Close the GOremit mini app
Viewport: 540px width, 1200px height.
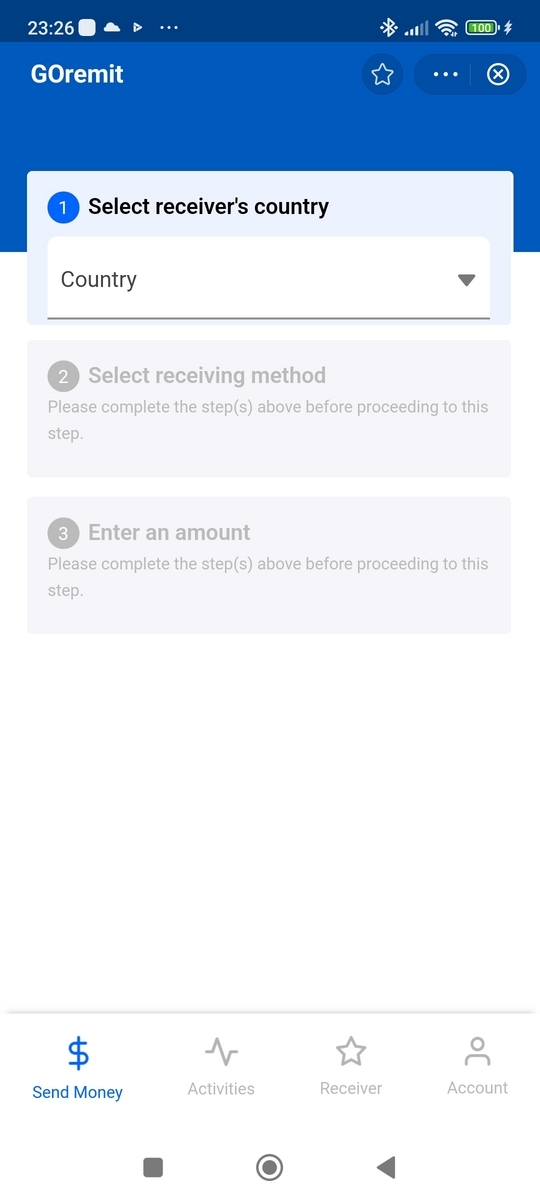498,75
